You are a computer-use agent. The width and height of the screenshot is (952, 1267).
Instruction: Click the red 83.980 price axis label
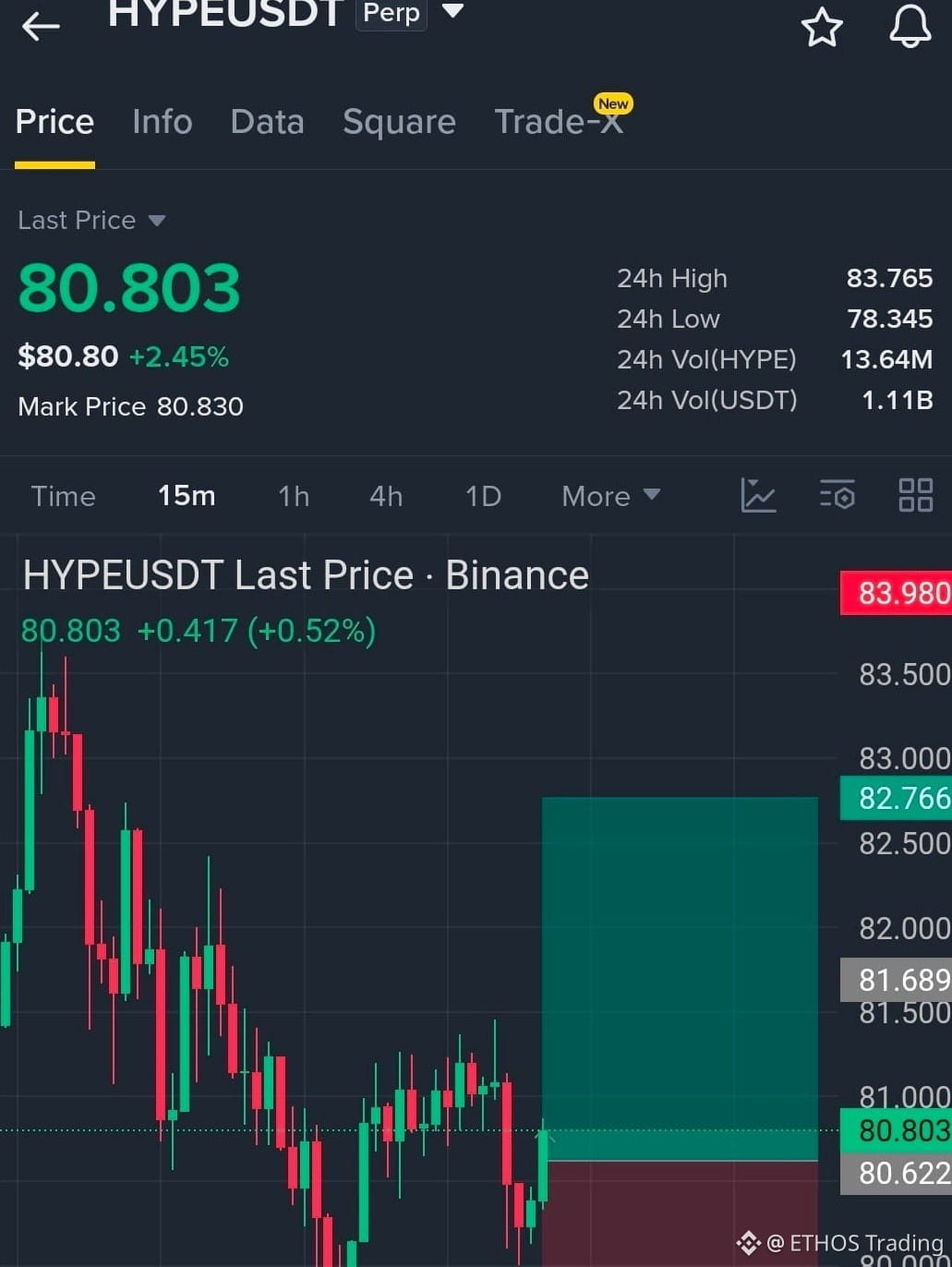click(896, 593)
